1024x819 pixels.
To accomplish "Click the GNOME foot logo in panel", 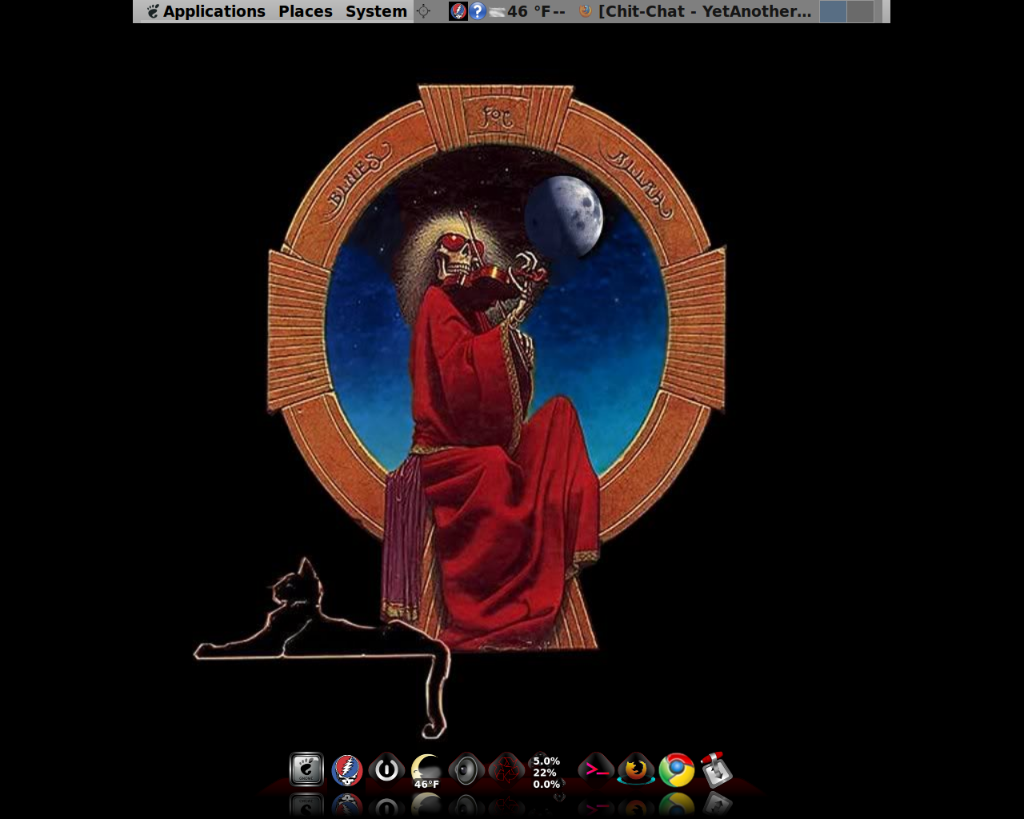I will pyautogui.click(x=153, y=11).
